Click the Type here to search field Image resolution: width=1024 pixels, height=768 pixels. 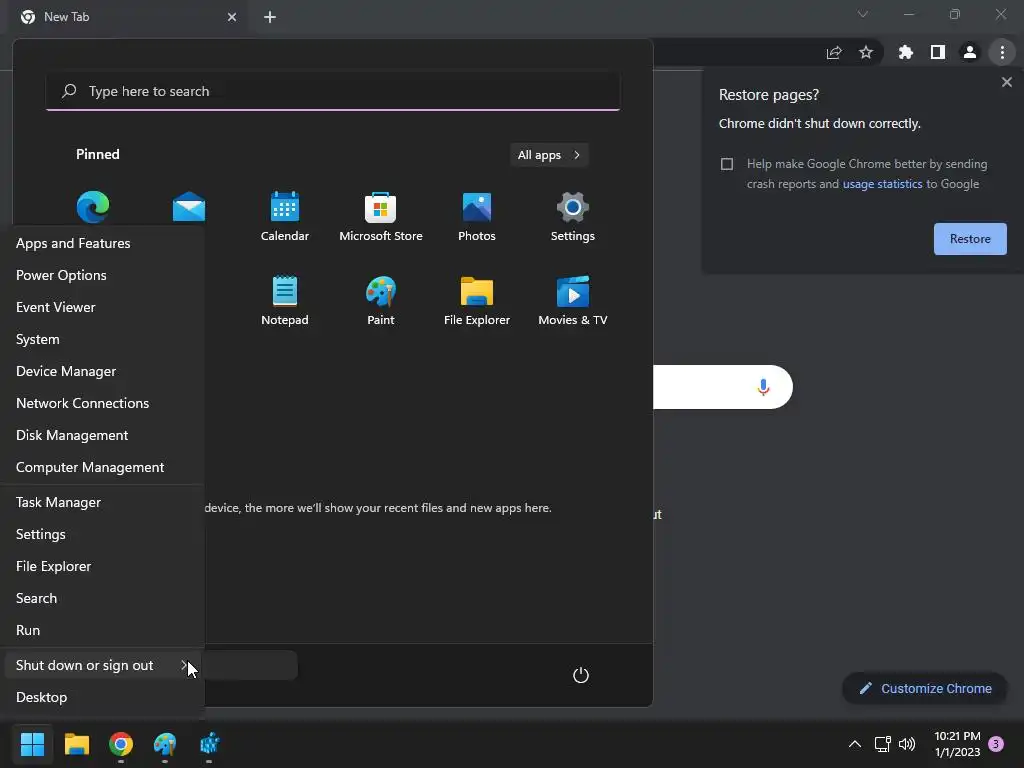(x=333, y=91)
